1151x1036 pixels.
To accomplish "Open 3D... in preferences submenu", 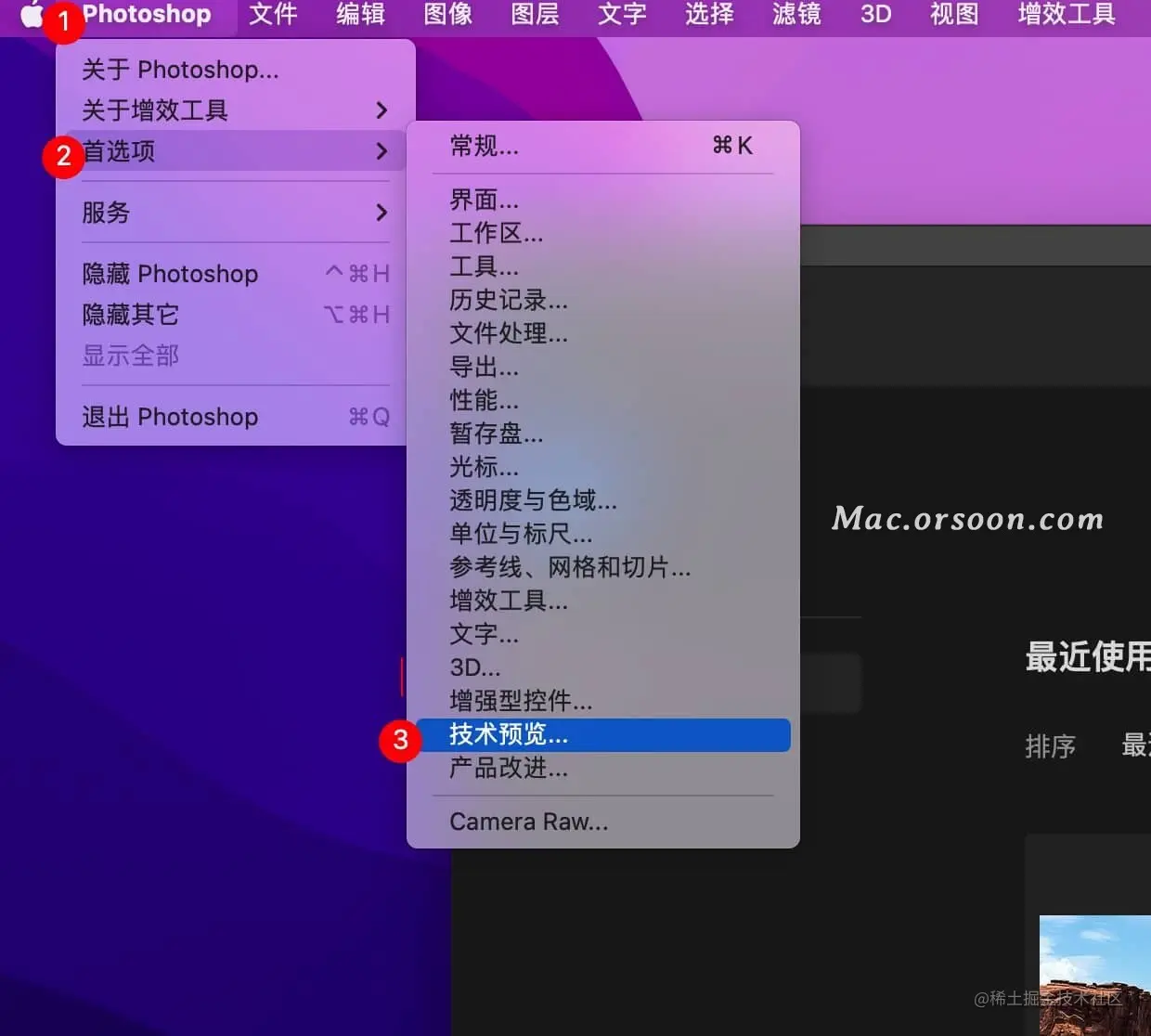I will coord(603,667).
